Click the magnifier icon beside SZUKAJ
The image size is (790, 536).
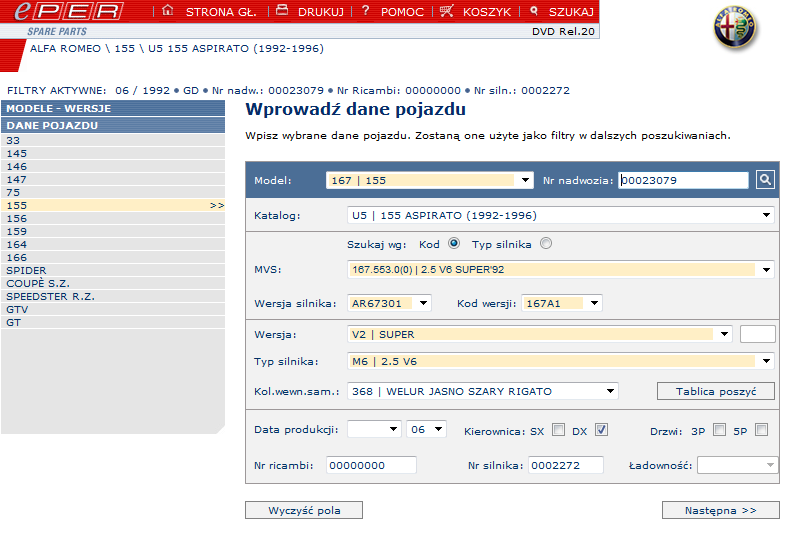(x=534, y=11)
